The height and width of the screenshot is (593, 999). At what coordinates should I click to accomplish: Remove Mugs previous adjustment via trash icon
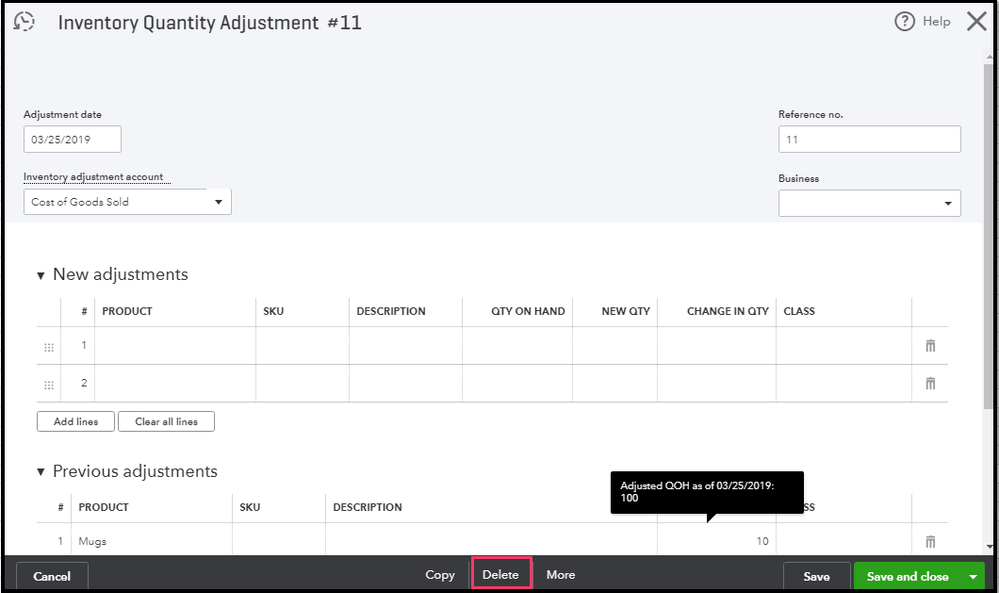point(930,541)
